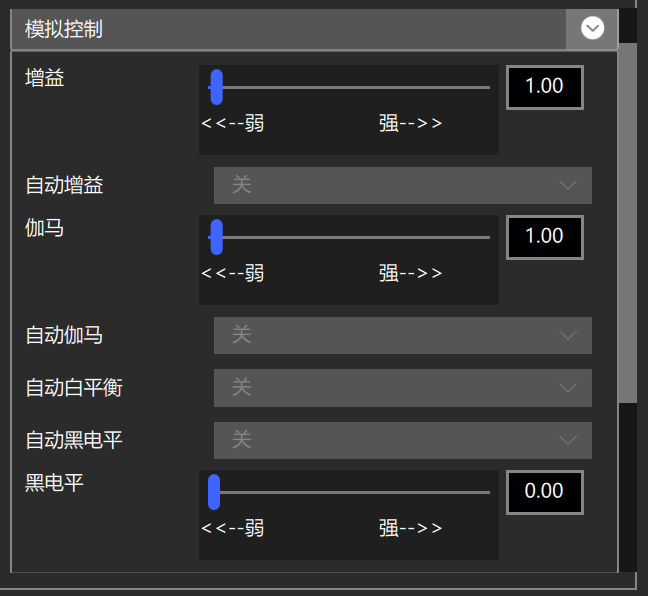Click the 增益 slider handle
The image size is (648, 596).
click(x=215, y=87)
